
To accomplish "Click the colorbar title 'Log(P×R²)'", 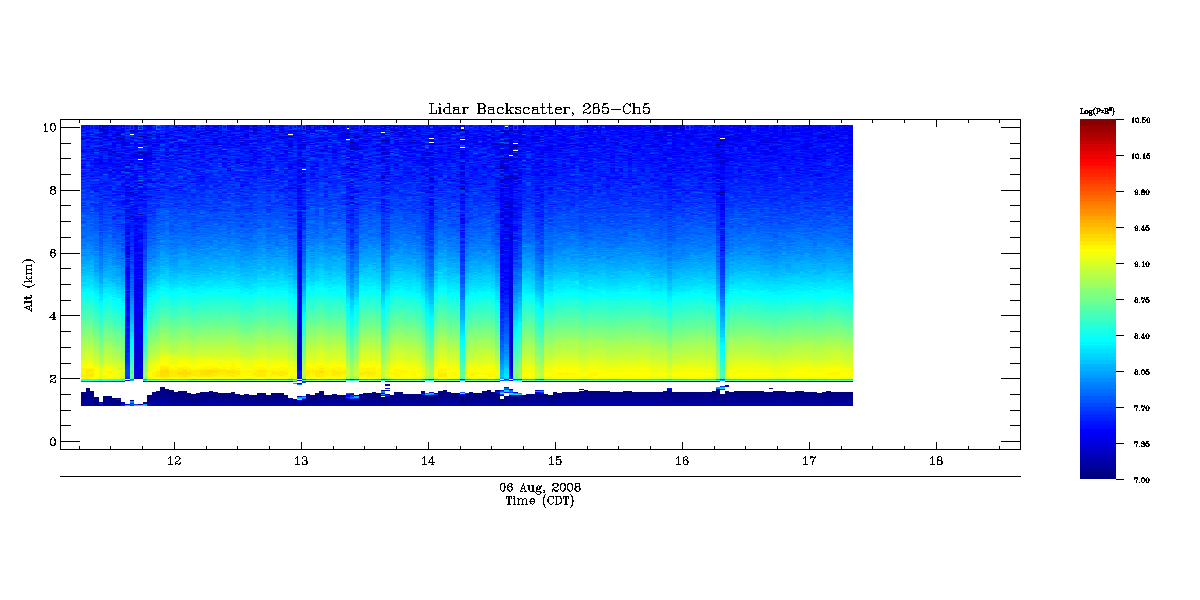I will click(1097, 110).
